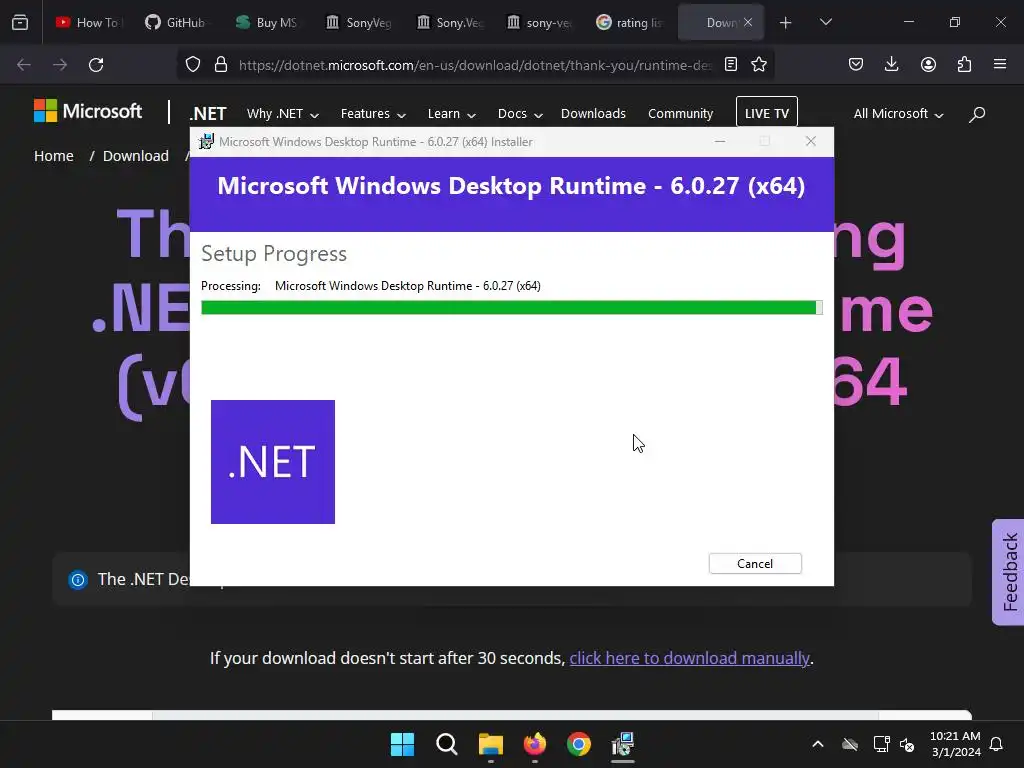
Task: Go to Home breadcrumb link
Action: coord(54,156)
